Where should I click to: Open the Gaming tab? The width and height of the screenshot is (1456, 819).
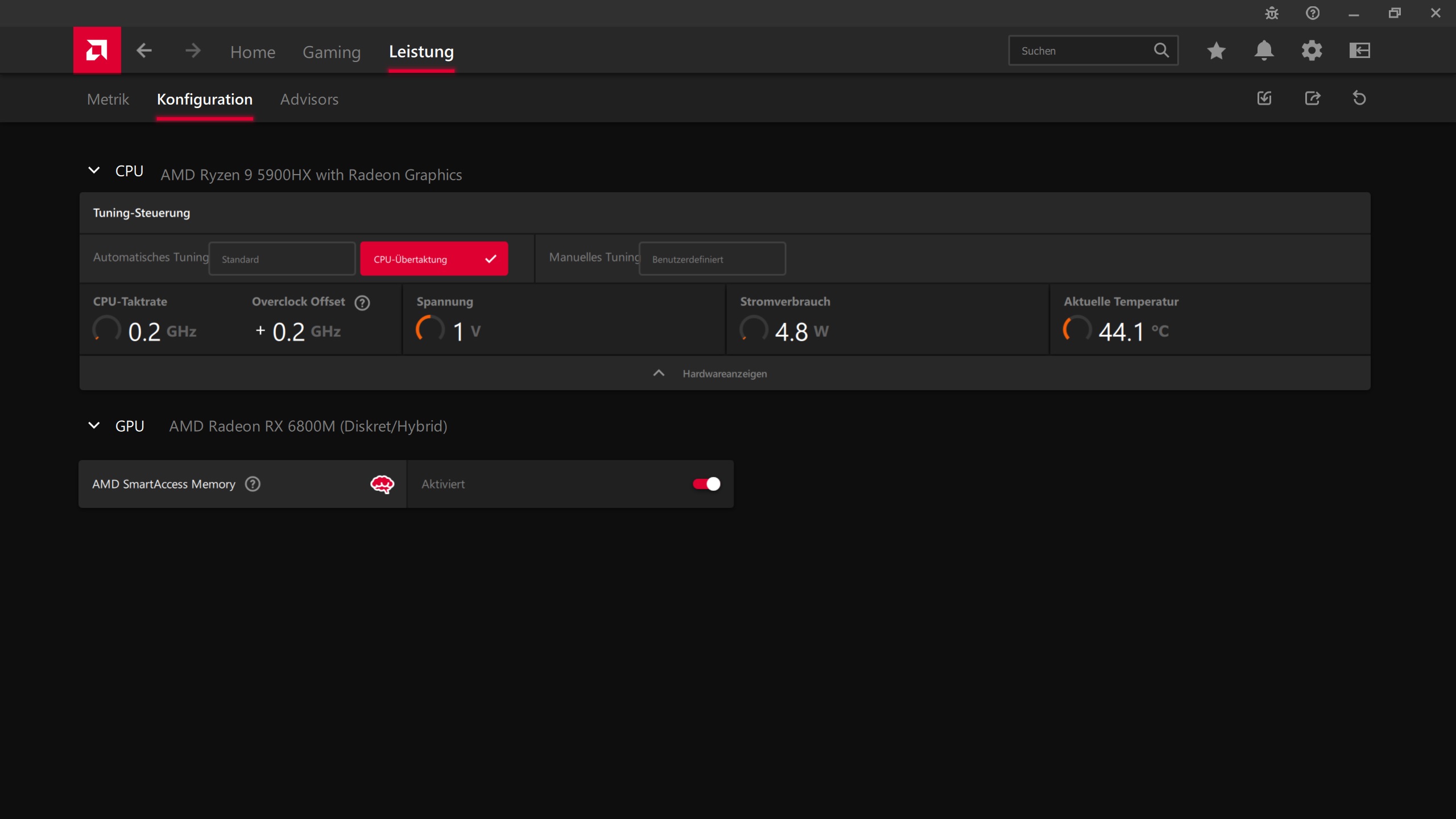[332, 52]
